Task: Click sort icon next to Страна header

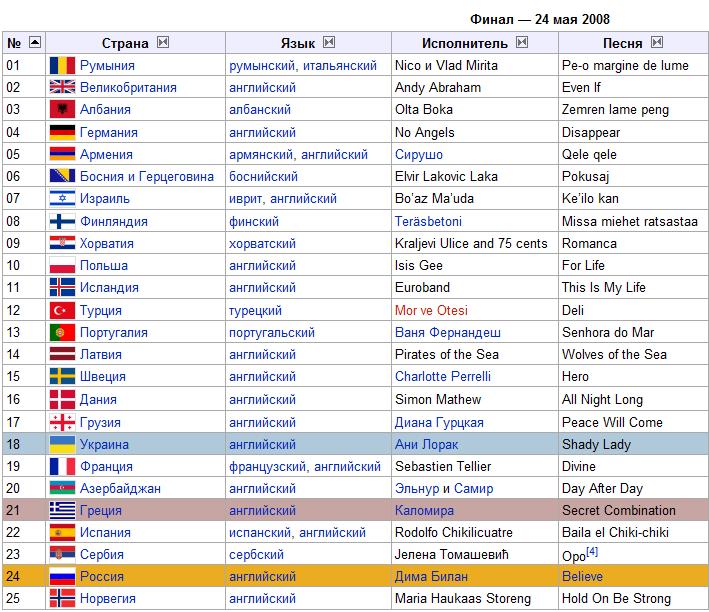Action: point(163,43)
